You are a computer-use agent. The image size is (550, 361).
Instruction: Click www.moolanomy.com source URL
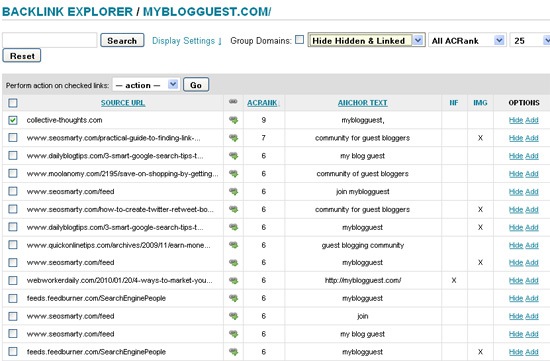122,174
